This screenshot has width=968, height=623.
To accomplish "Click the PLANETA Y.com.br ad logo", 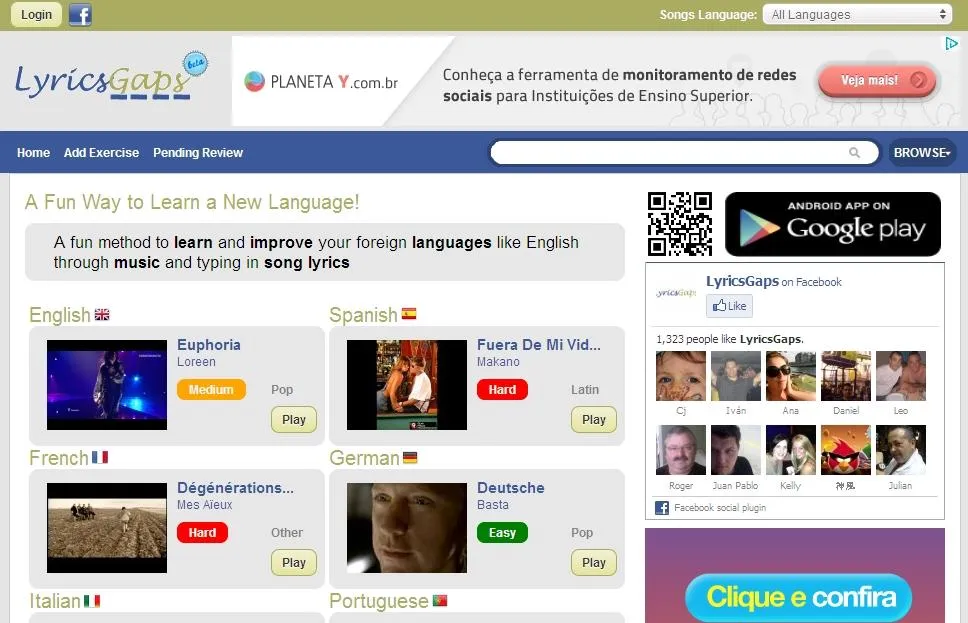I will click(x=321, y=82).
